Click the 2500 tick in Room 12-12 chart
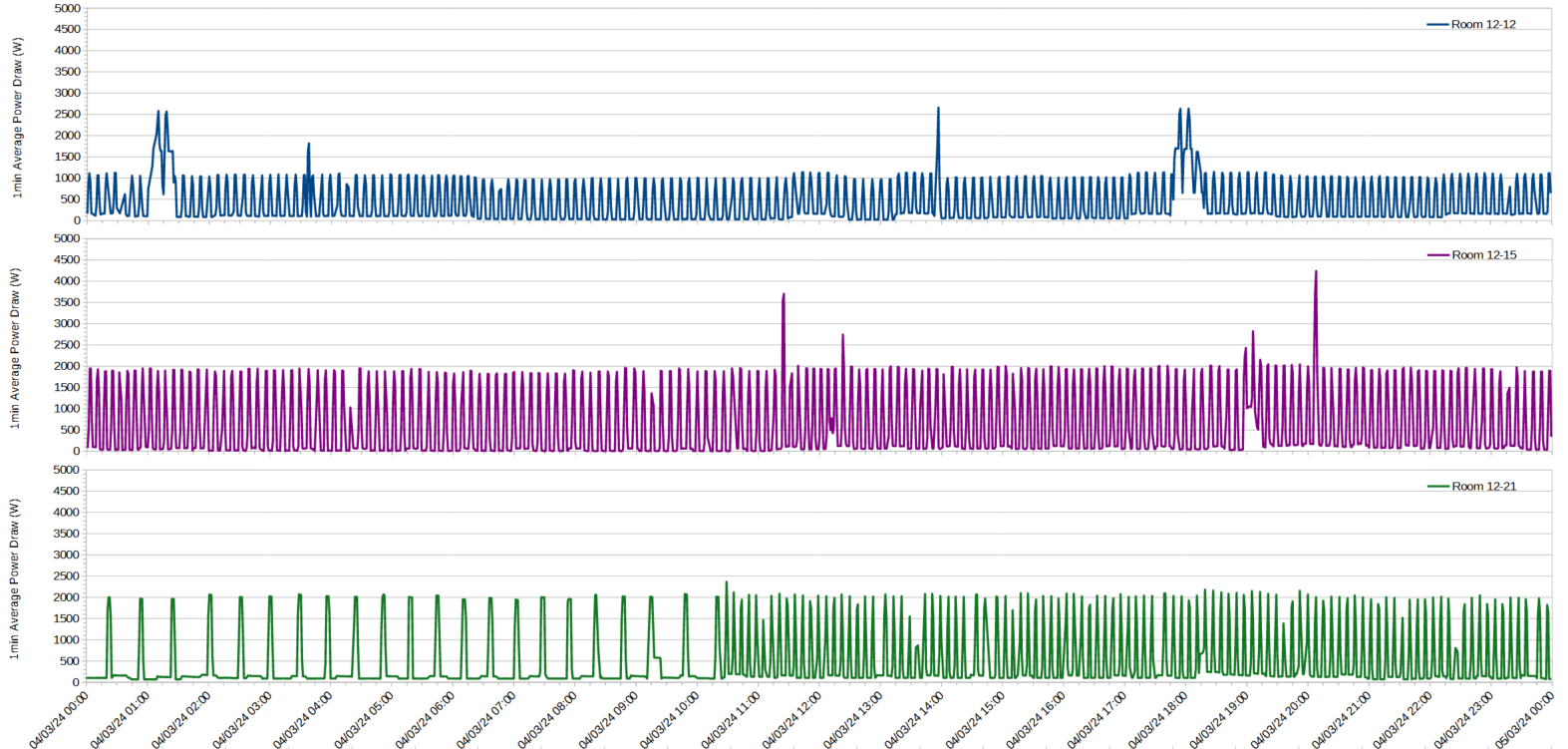Image resolution: width=1568 pixels, height=749 pixels. pyautogui.click(x=68, y=115)
